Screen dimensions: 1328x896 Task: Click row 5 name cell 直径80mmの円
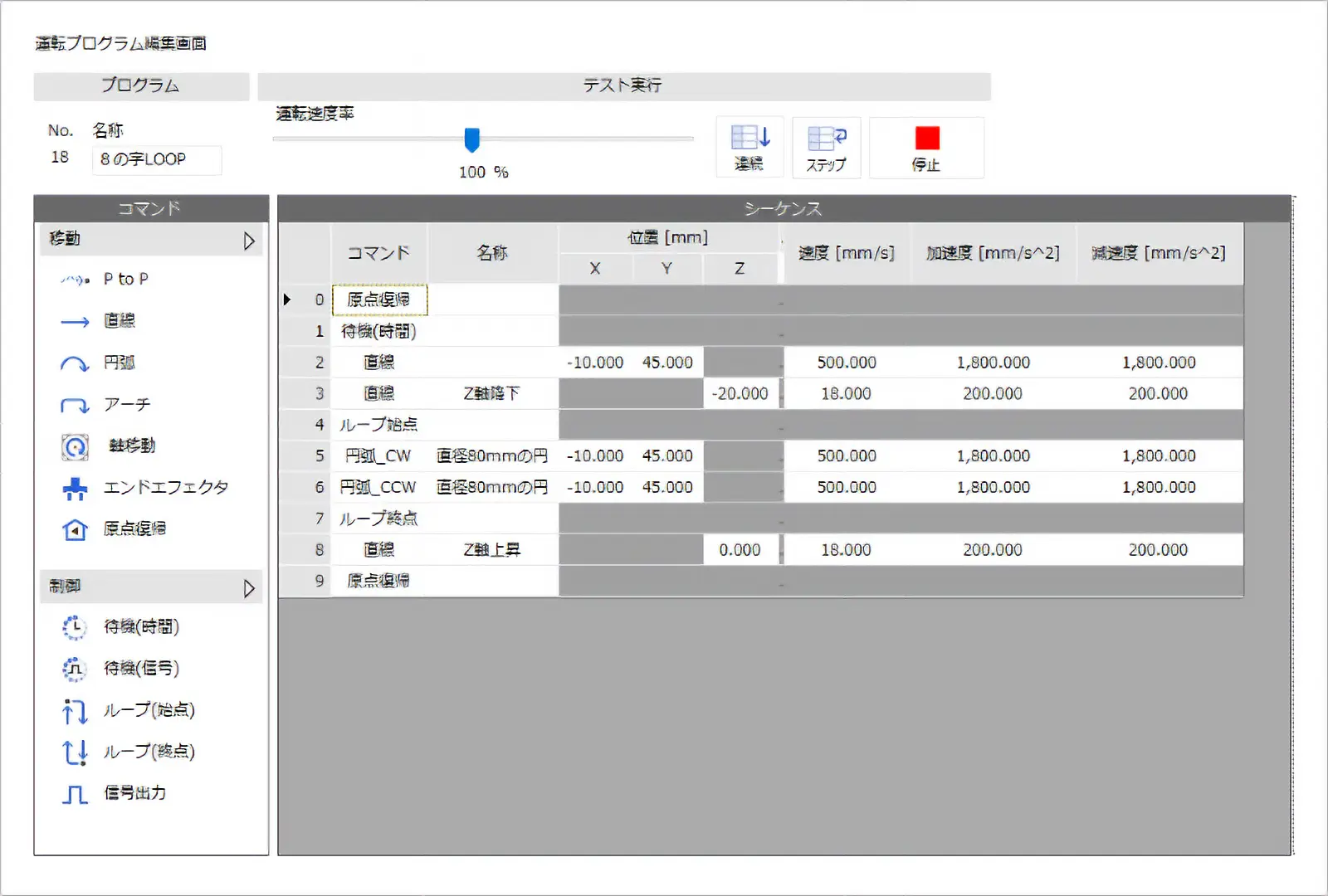coord(493,456)
